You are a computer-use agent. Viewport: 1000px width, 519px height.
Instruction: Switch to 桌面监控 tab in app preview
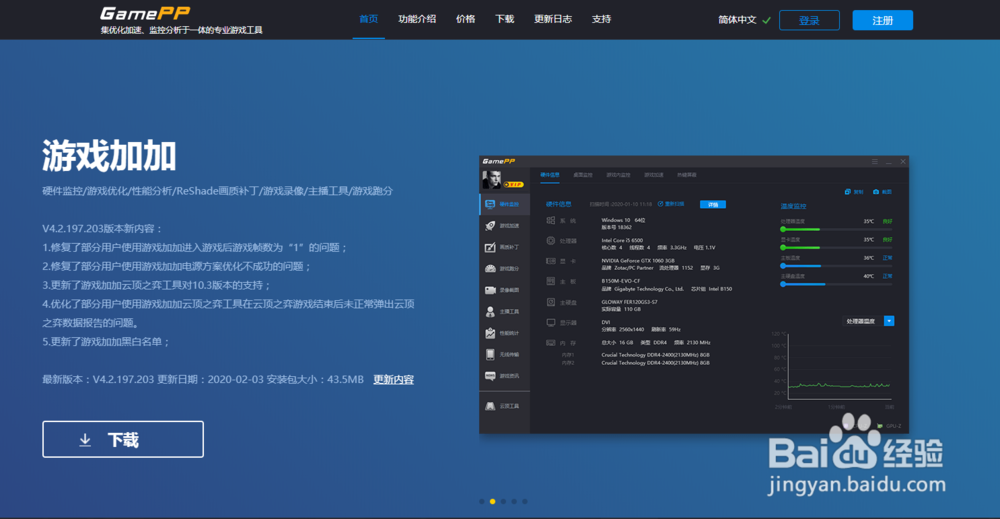click(x=582, y=175)
